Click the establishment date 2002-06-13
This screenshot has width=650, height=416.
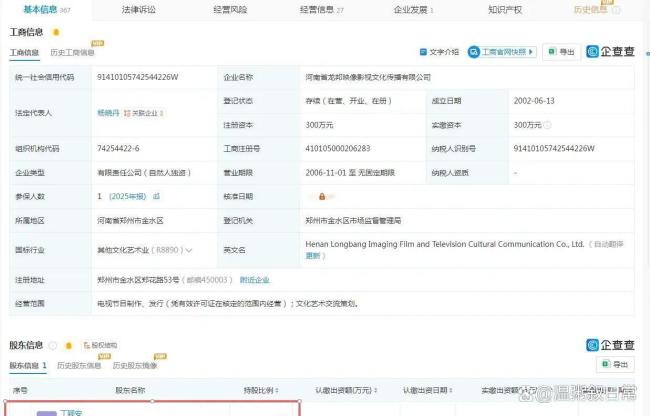coord(534,101)
